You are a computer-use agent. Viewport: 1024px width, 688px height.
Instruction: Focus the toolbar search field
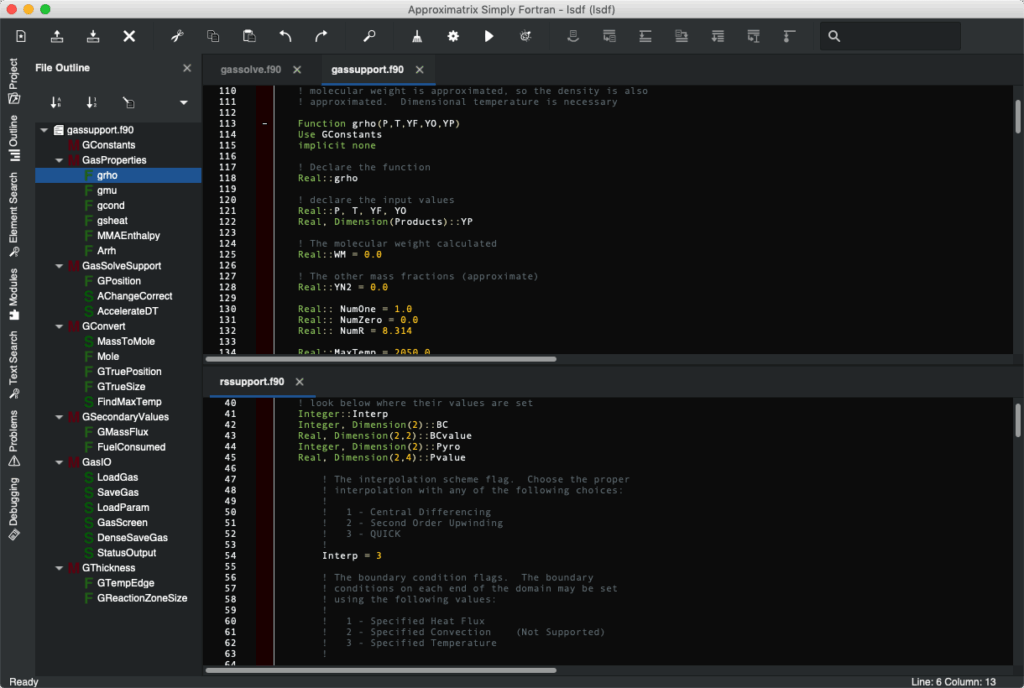(890, 37)
